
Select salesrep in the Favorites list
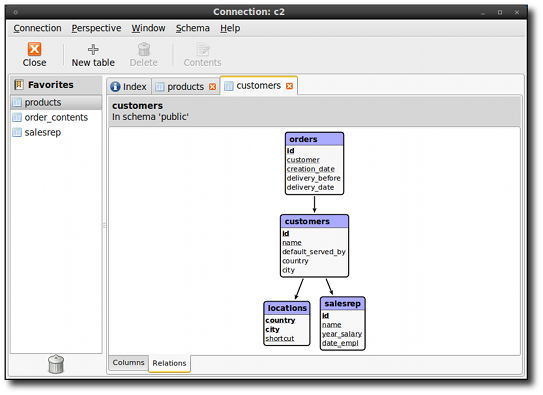coord(56,132)
